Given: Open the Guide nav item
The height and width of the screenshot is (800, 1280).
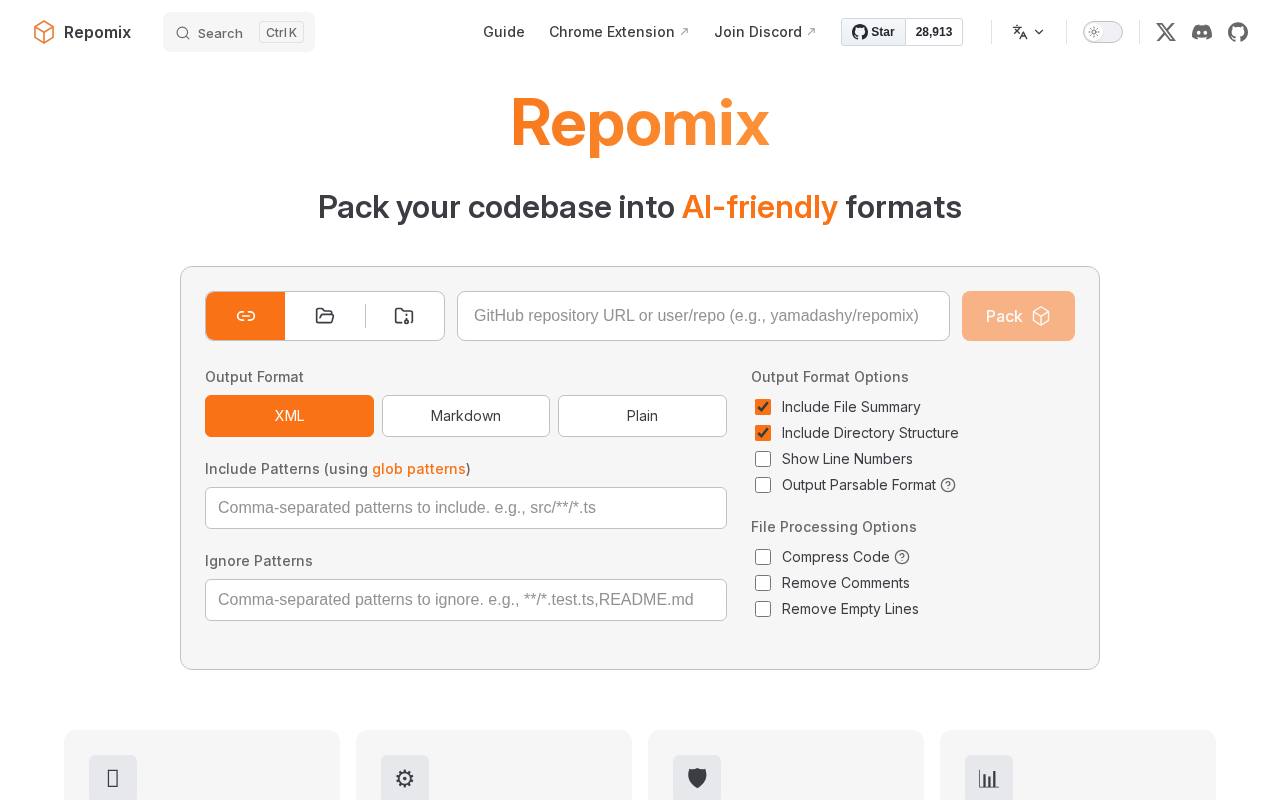Looking at the screenshot, I should (504, 32).
